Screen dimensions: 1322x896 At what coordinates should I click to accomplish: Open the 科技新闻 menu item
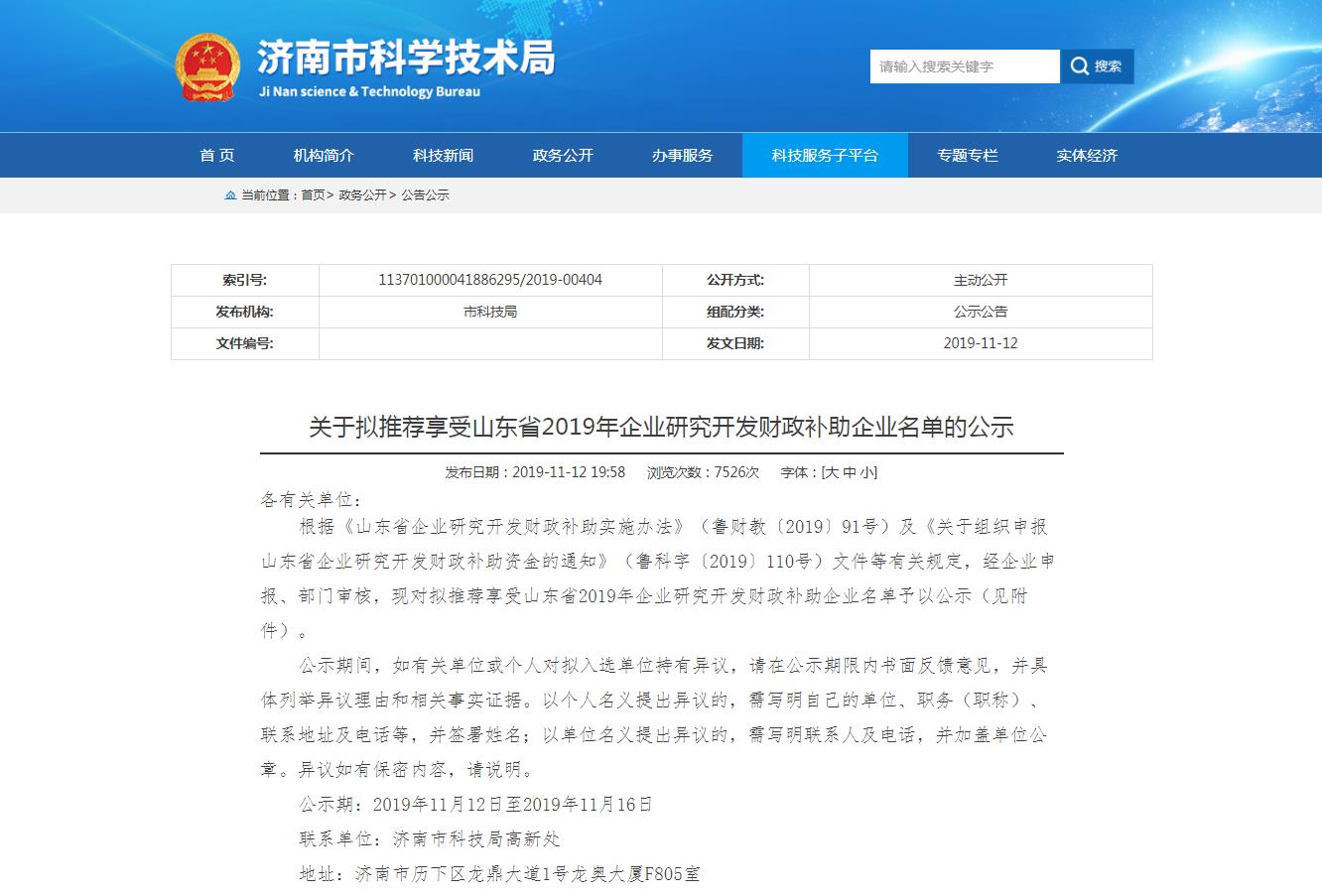441,155
